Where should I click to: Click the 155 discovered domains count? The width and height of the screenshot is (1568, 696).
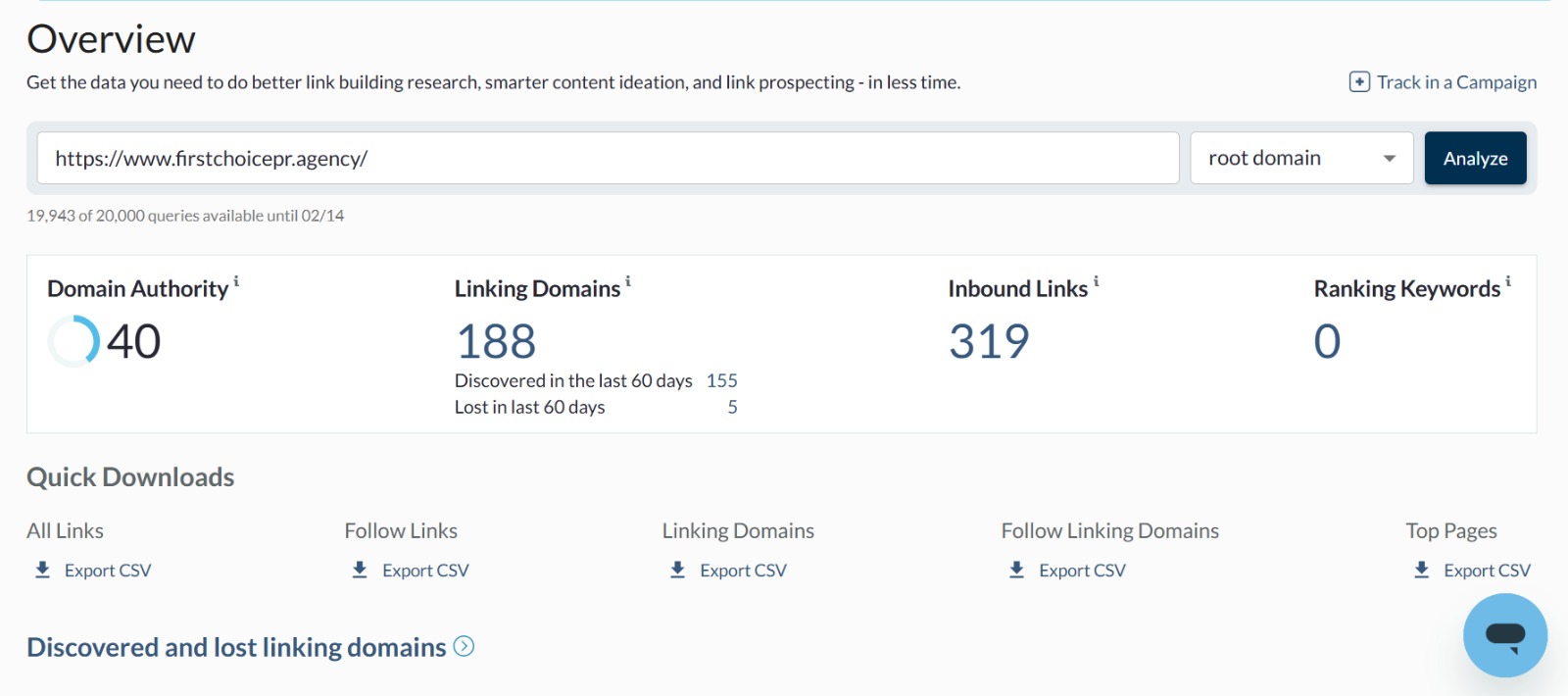(x=721, y=380)
